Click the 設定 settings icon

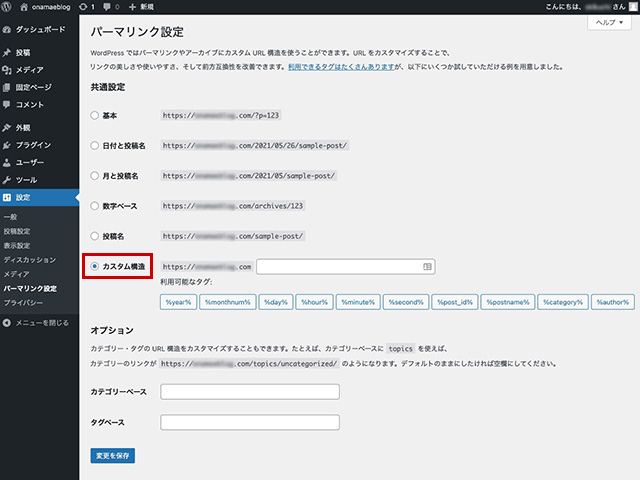7,198
